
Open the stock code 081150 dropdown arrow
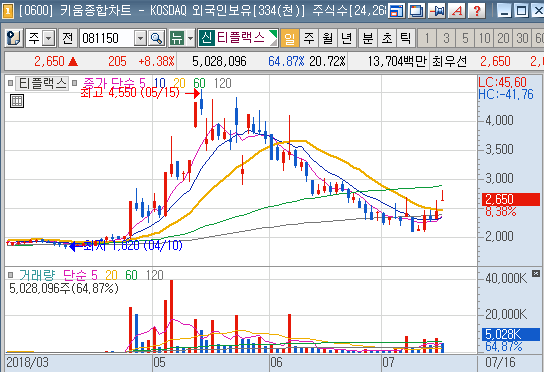[x=140, y=38]
